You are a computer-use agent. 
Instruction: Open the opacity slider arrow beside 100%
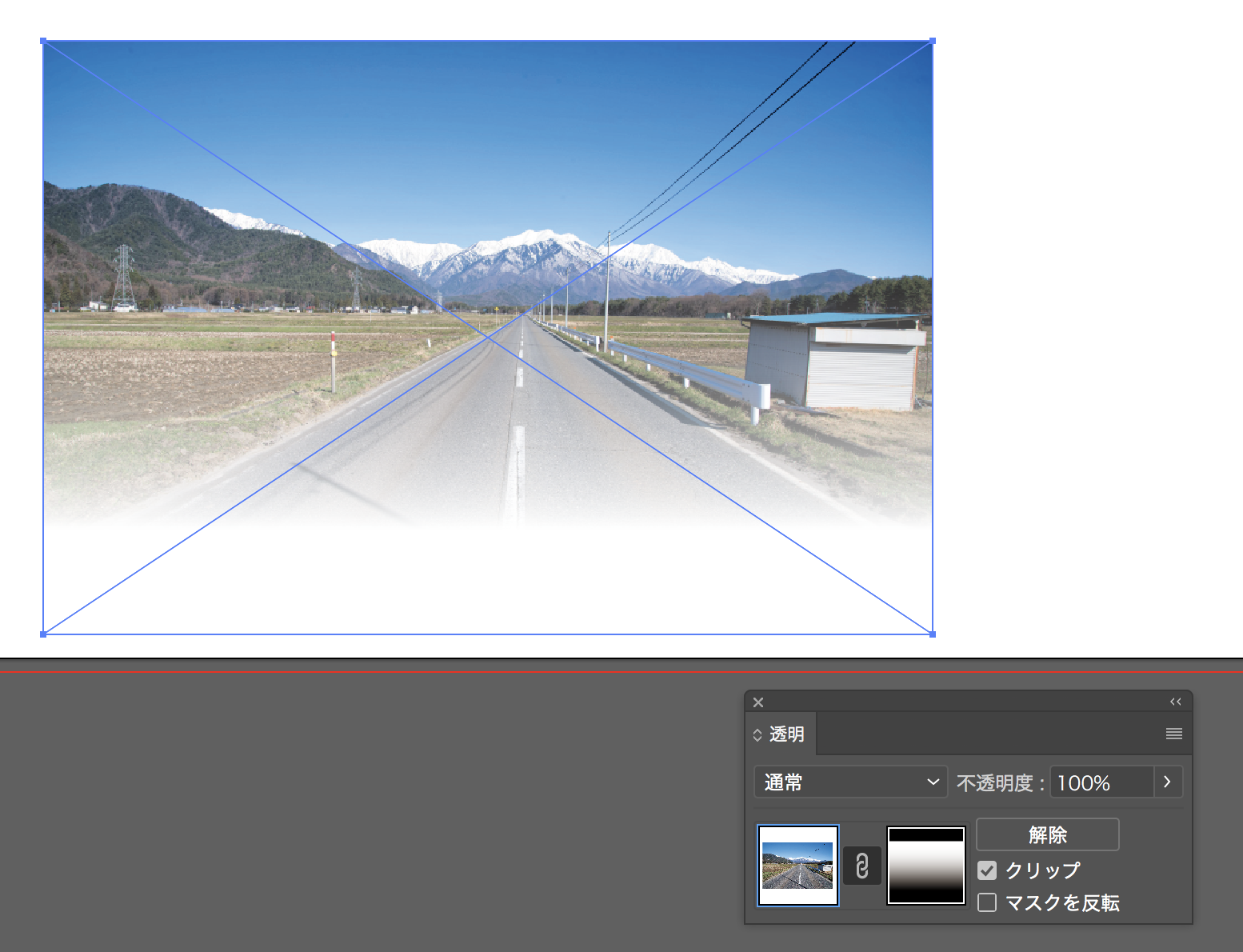click(x=1167, y=782)
